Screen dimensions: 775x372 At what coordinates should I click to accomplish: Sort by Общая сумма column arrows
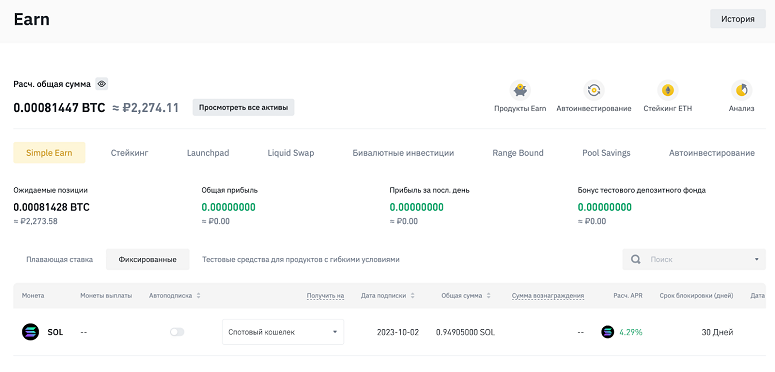488,295
